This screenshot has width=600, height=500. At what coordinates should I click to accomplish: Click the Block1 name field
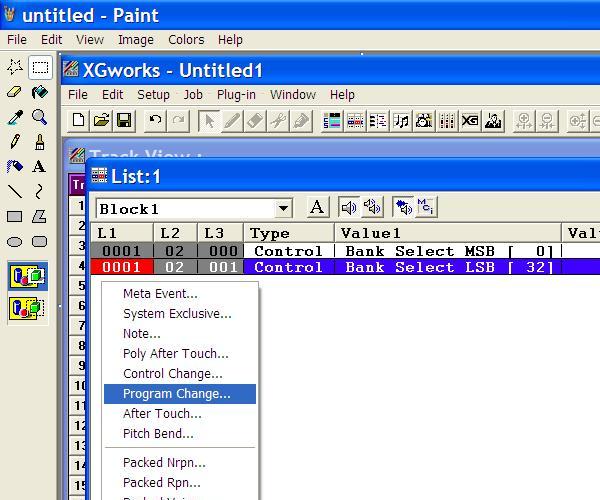point(186,209)
